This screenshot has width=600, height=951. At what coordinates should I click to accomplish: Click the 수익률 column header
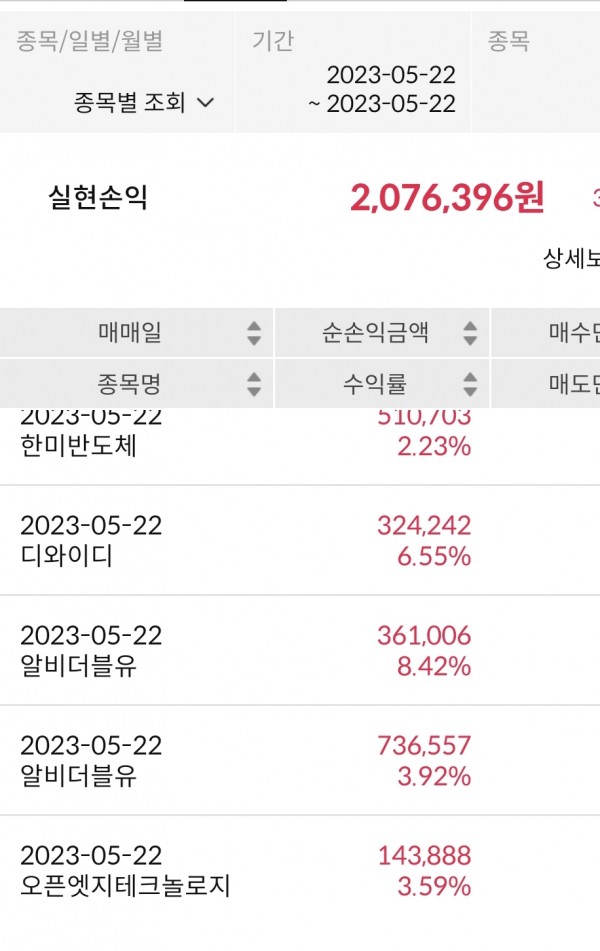[375, 383]
